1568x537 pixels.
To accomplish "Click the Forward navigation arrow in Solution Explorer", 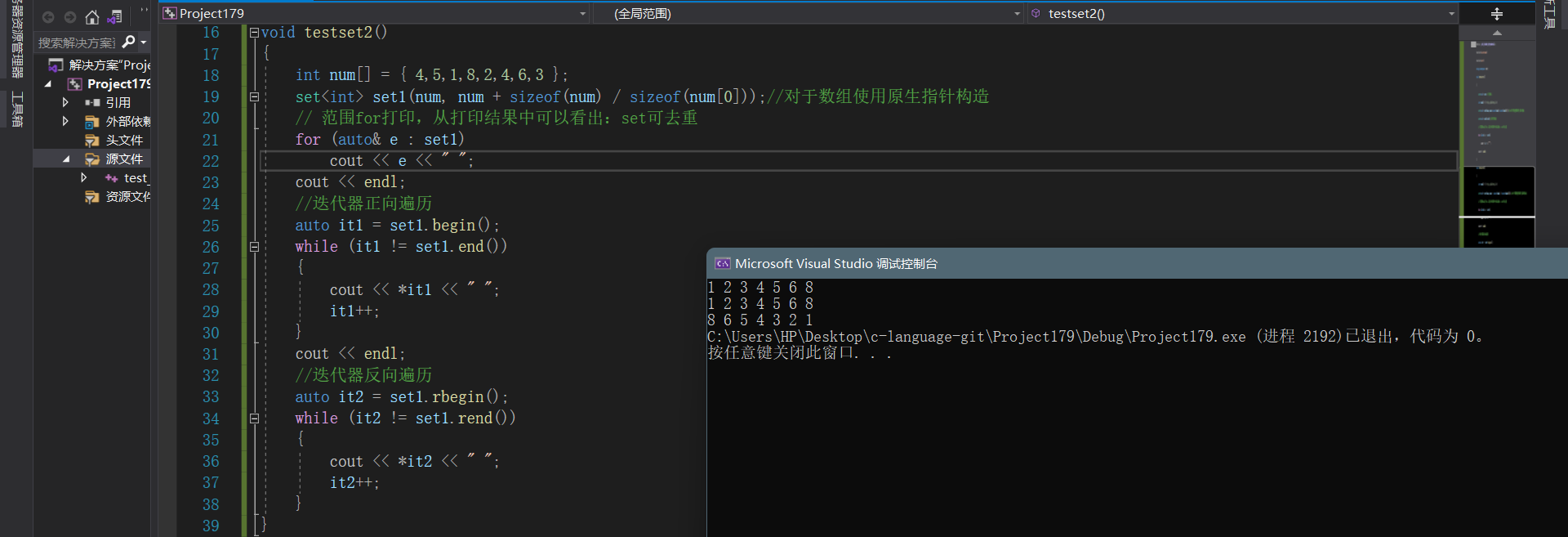I will (x=70, y=17).
